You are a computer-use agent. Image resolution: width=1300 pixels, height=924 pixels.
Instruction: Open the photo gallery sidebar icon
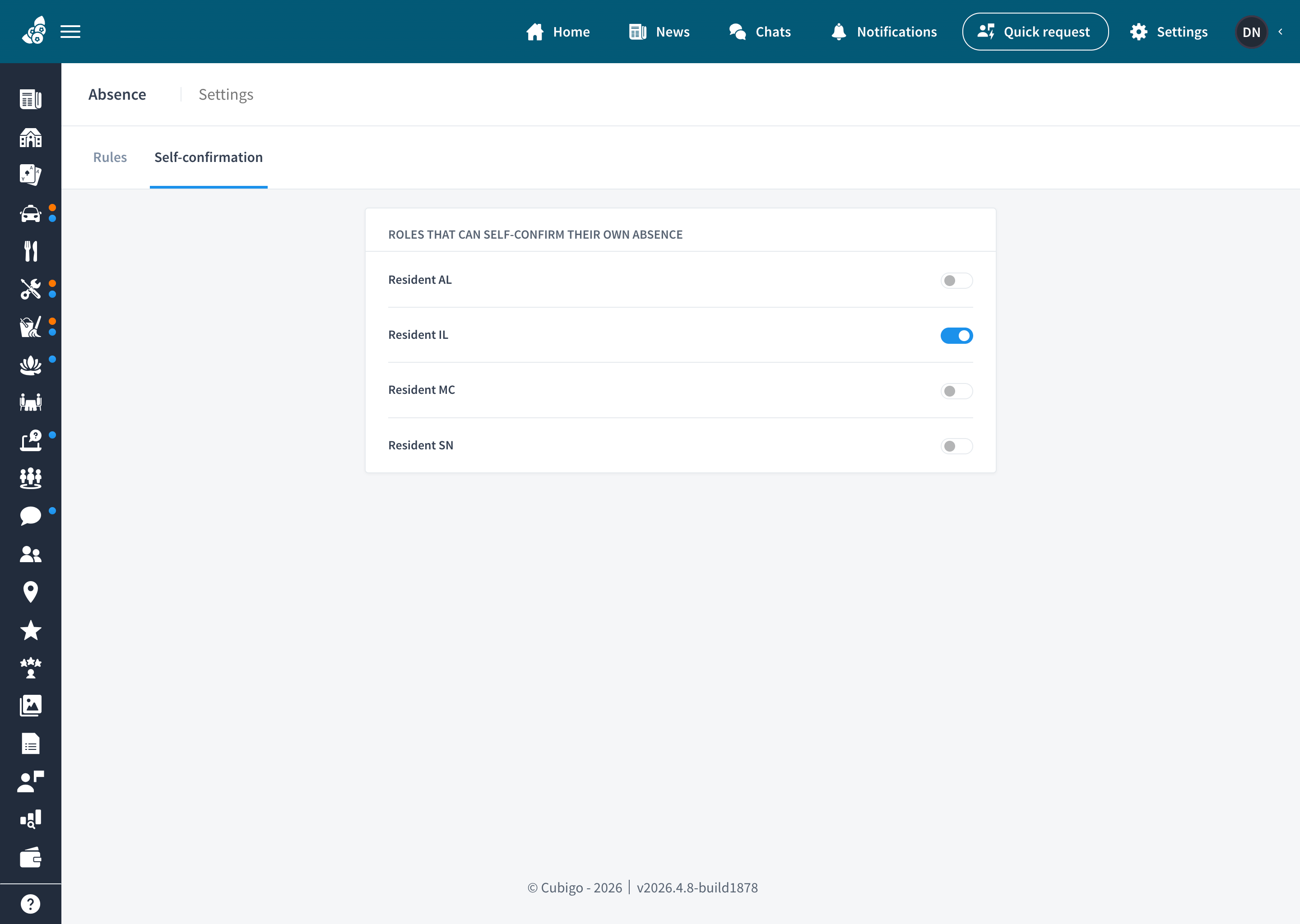[x=30, y=706]
